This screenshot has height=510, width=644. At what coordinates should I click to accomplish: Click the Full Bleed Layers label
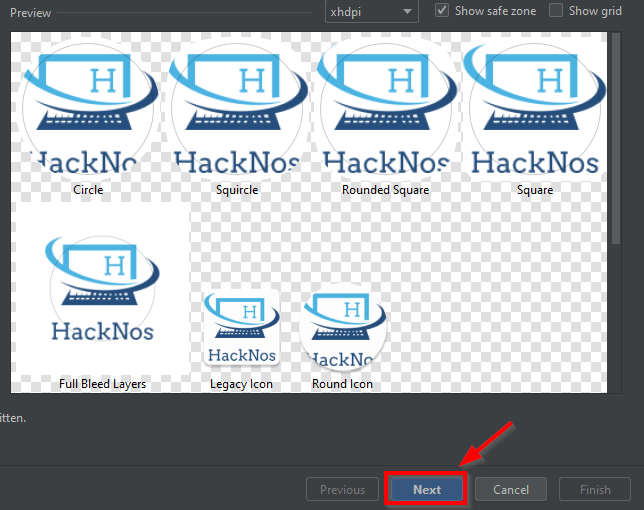pos(102,384)
